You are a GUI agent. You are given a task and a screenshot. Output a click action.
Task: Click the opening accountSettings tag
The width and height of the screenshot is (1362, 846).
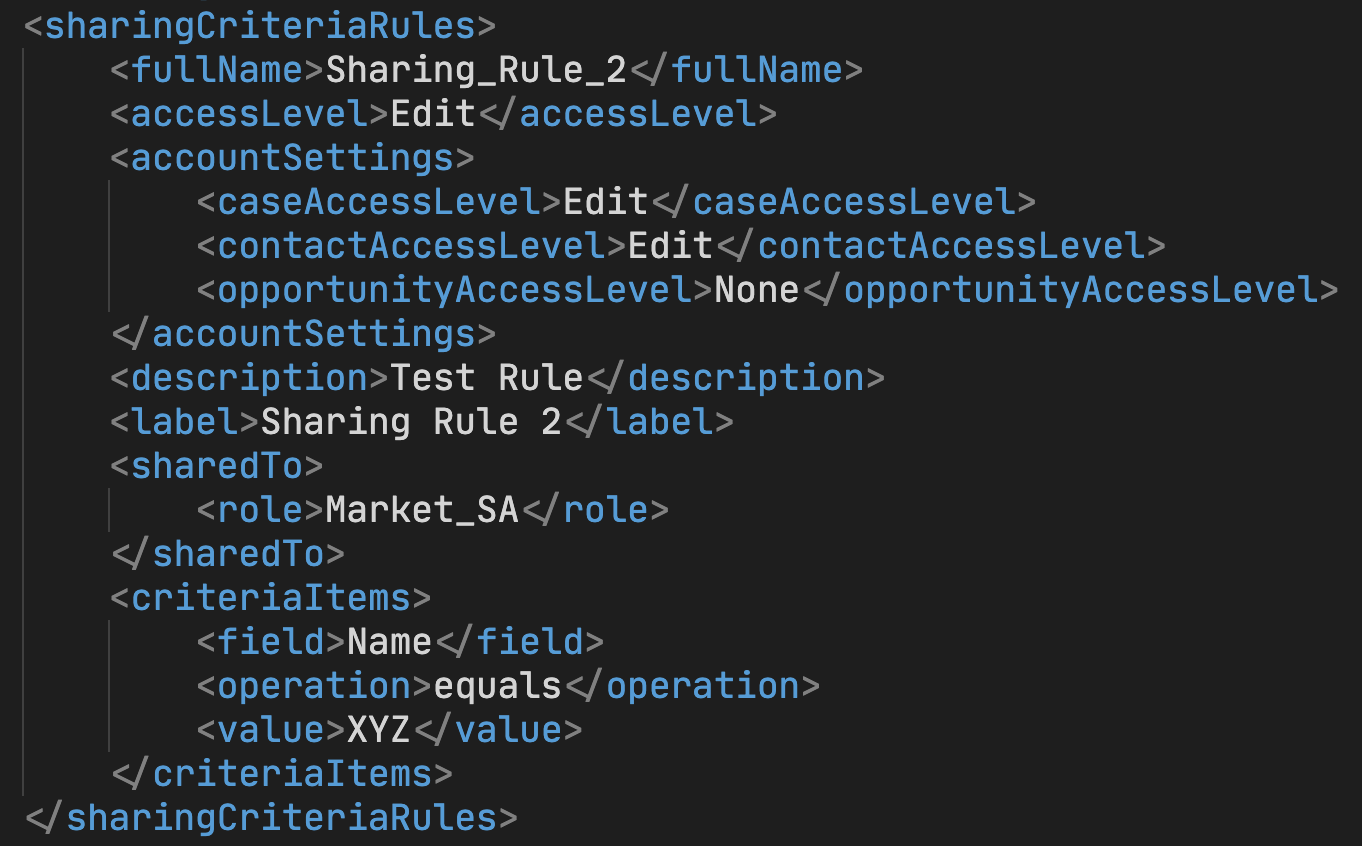click(292, 158)
